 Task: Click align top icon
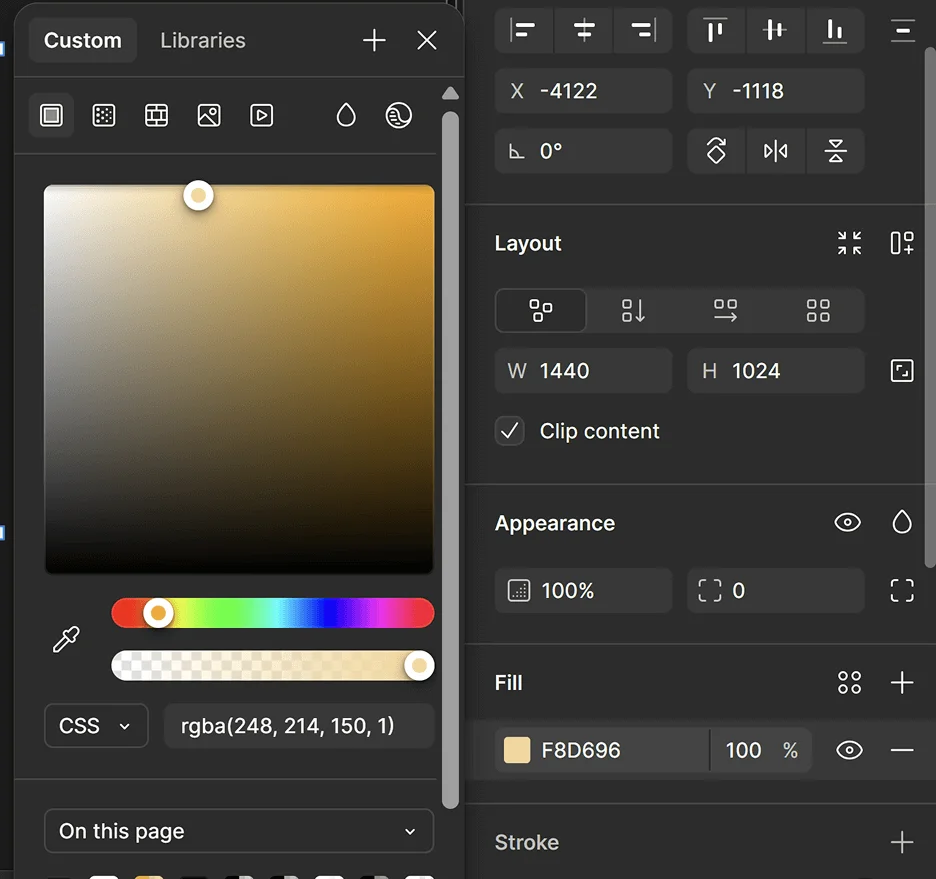715,31
